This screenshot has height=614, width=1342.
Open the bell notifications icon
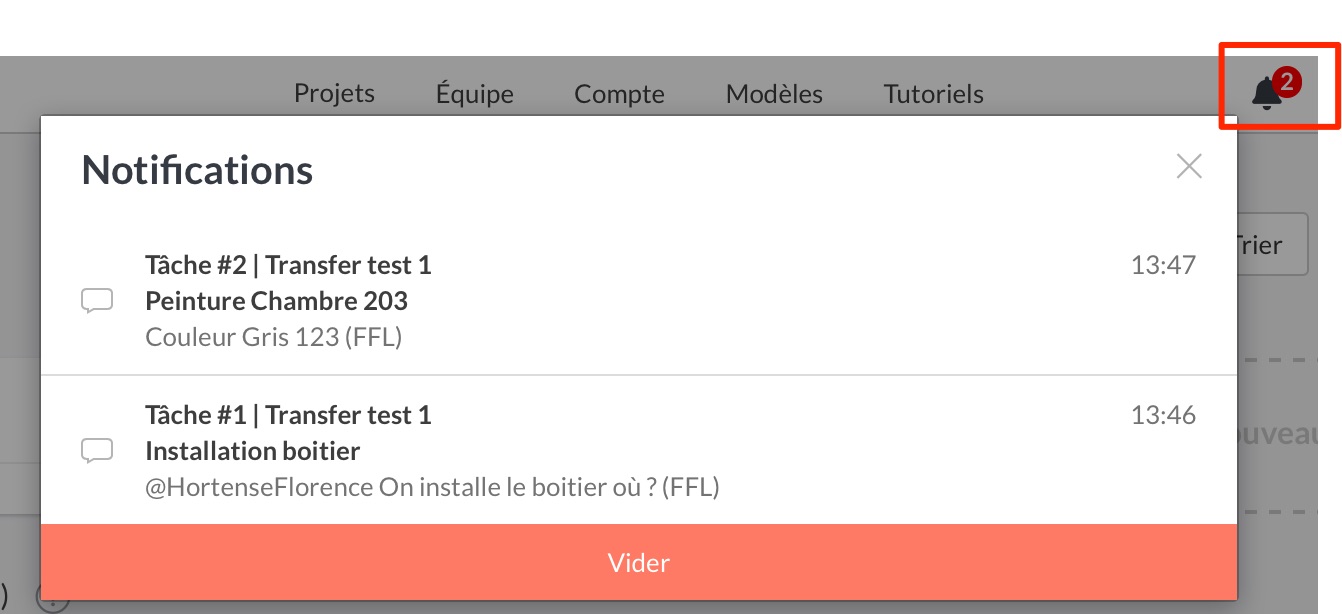(1267, 94)
